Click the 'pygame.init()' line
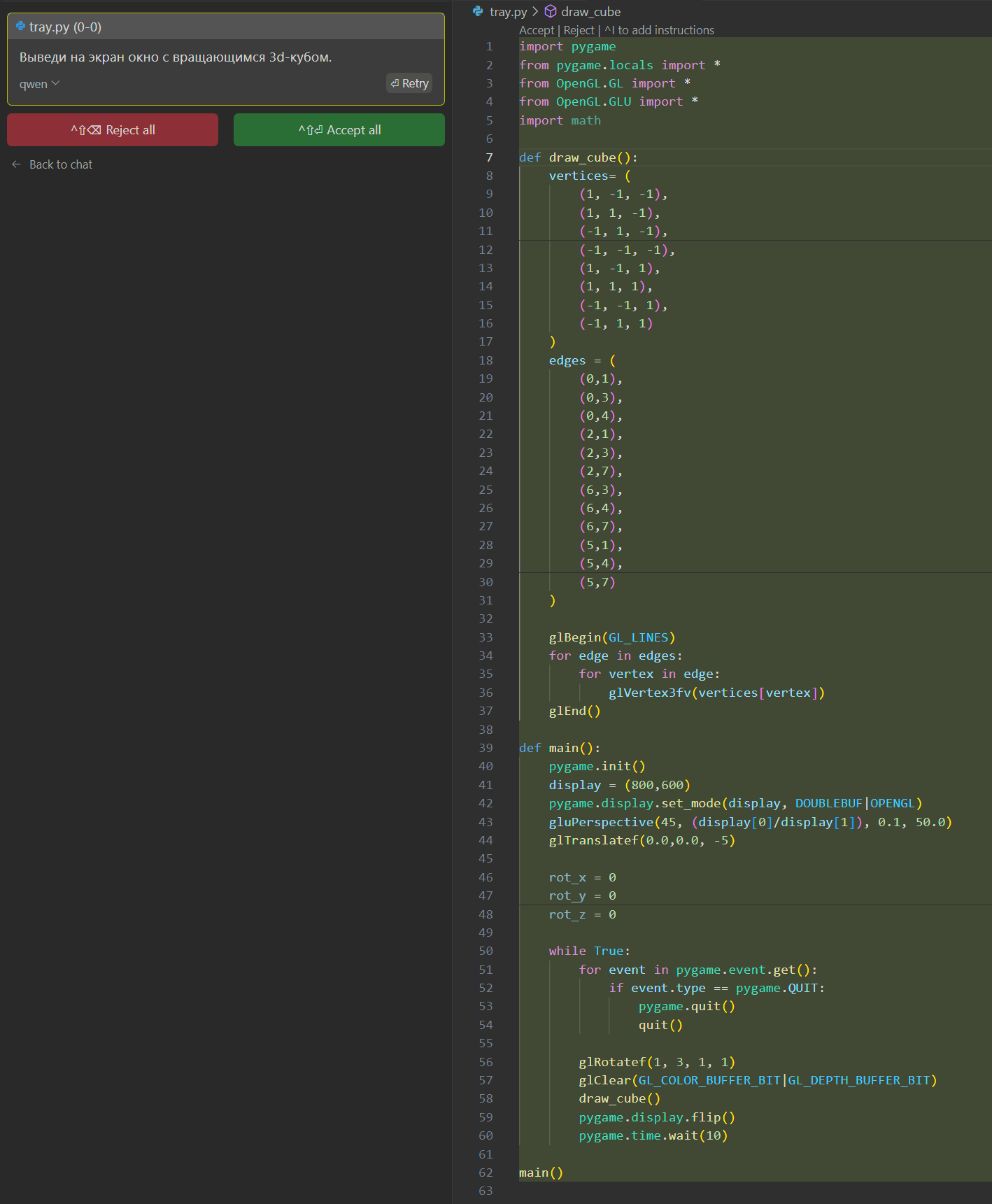The width and height of the screenshot is (992, 1204). [x=597, y=766]
